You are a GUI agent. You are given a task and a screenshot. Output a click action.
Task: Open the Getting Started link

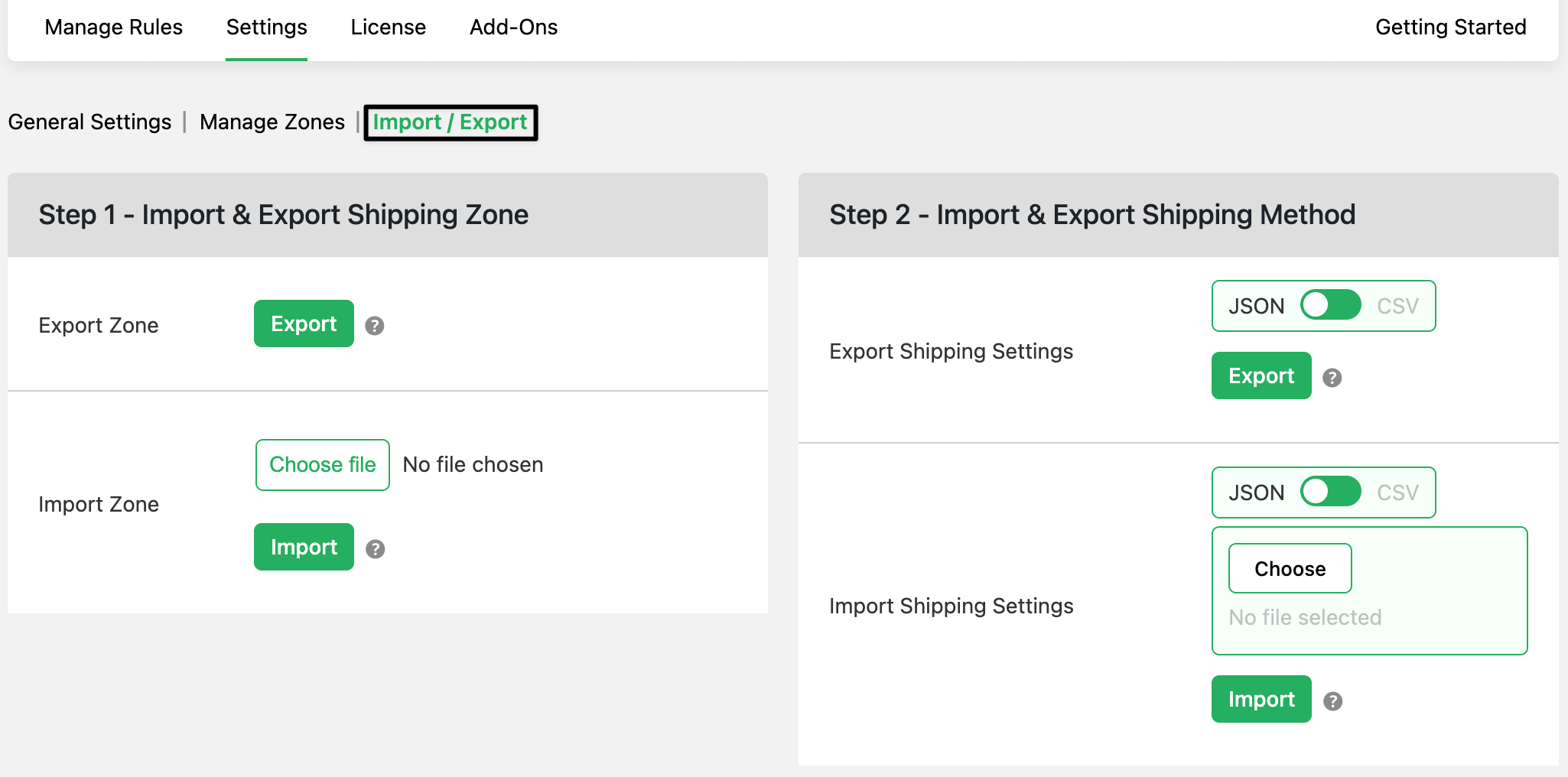point(1450,28)
